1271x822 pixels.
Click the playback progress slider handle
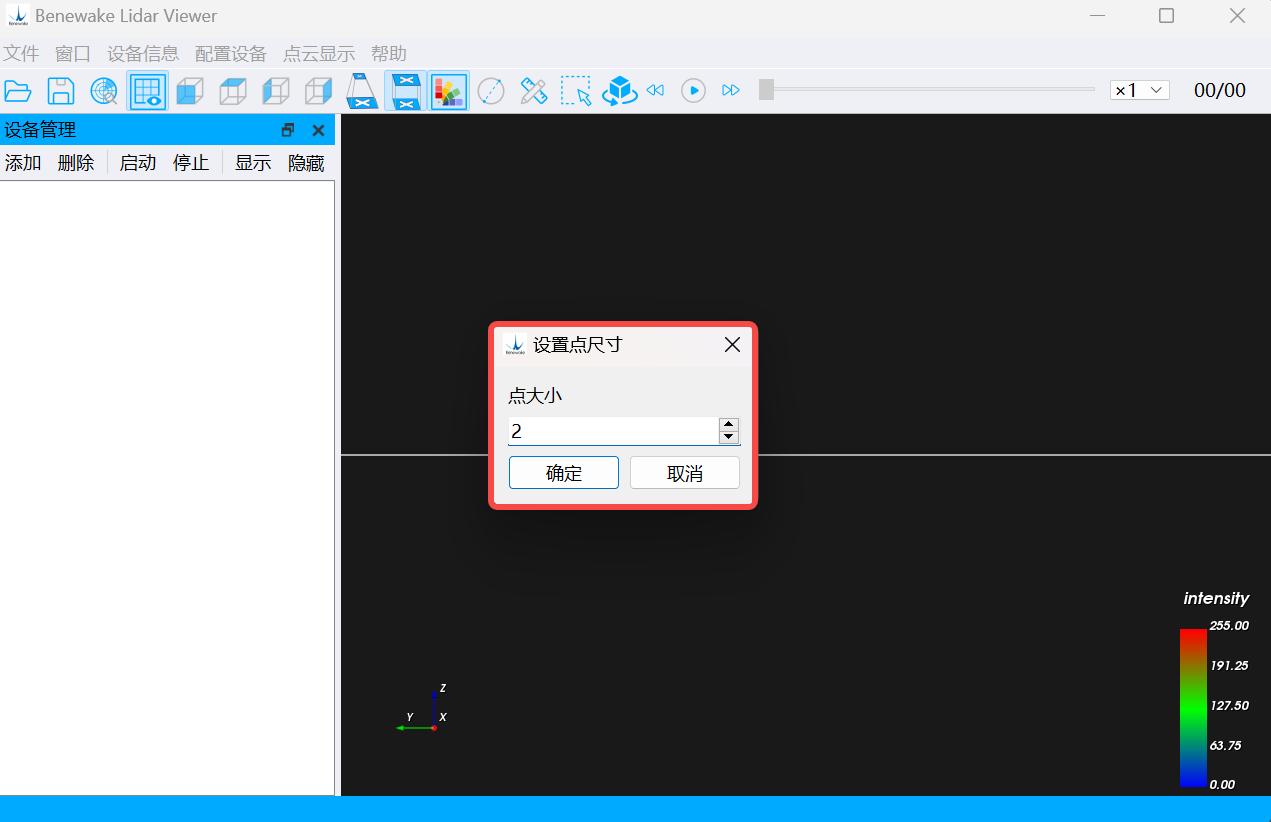point(766,90)
